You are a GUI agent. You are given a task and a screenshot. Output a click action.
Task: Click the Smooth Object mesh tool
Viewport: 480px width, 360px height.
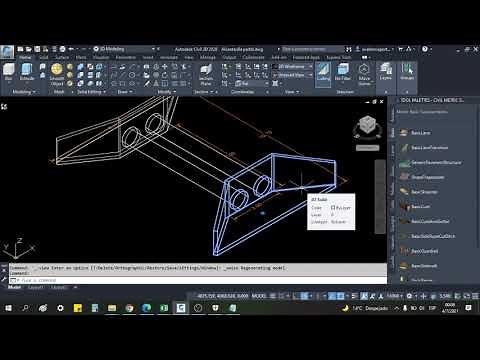(x=57, y=75)
